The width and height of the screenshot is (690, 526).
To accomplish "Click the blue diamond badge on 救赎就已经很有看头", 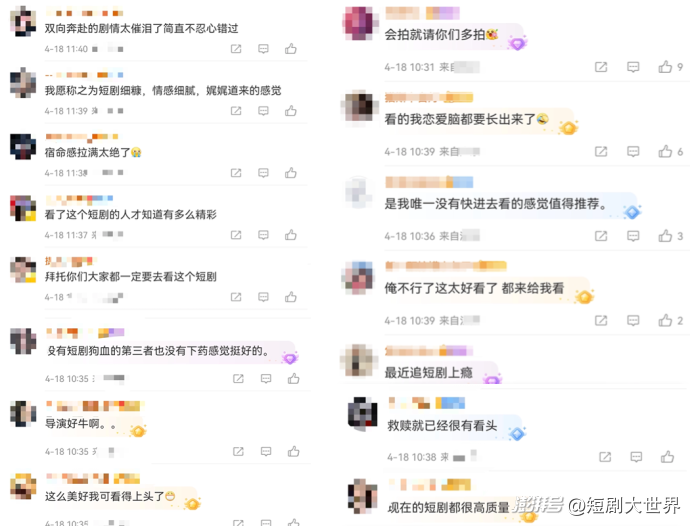I will pyautogui.click(x=517, y=434).
